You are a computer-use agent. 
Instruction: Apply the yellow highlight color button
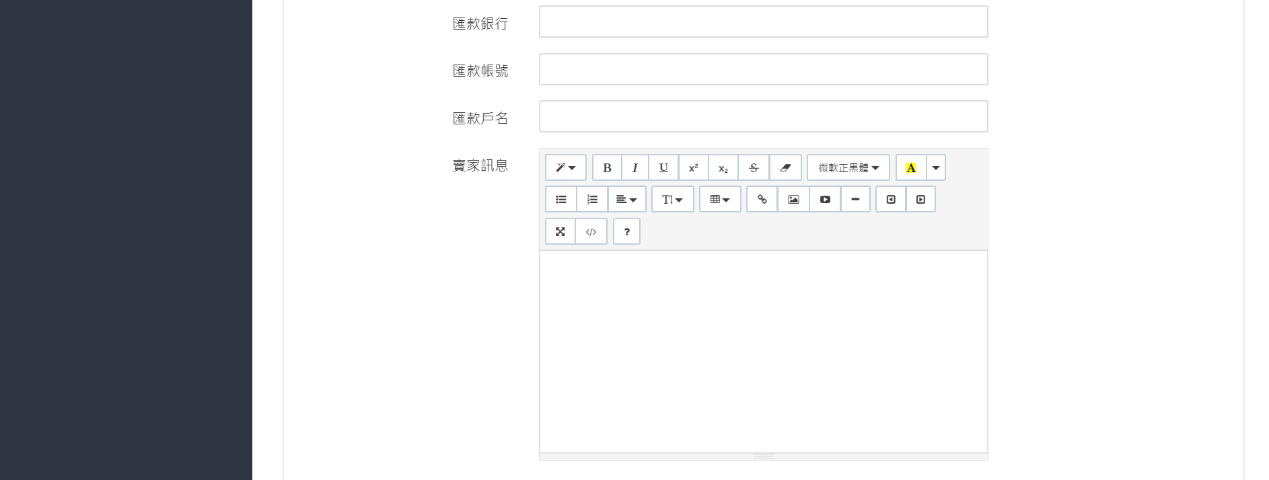(x=911, y=168)
